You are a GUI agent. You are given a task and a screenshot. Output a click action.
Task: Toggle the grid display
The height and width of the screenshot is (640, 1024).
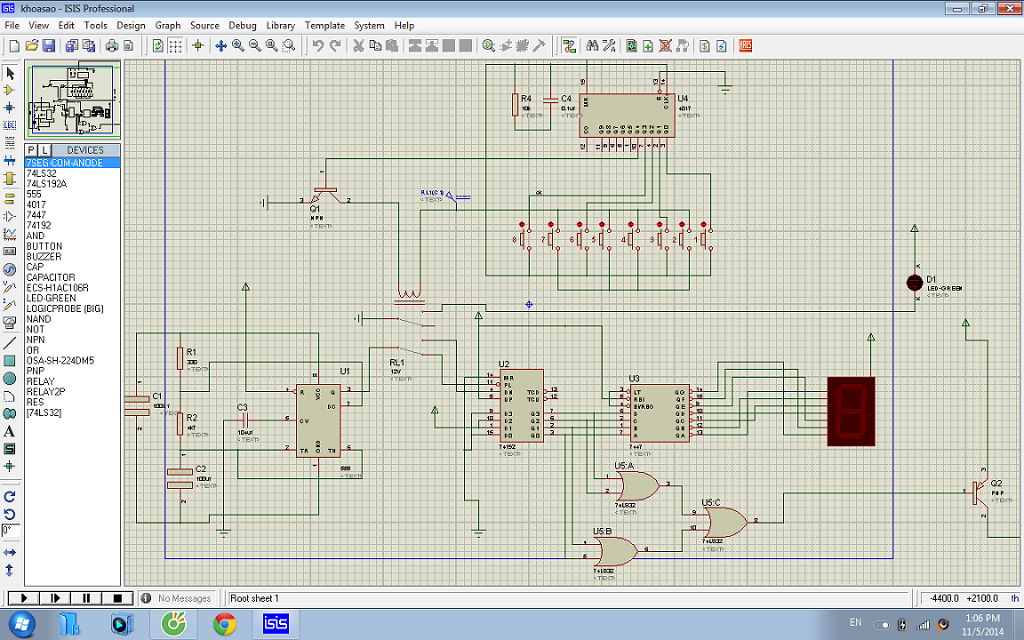pyautogui.click(x=175, y=45)
